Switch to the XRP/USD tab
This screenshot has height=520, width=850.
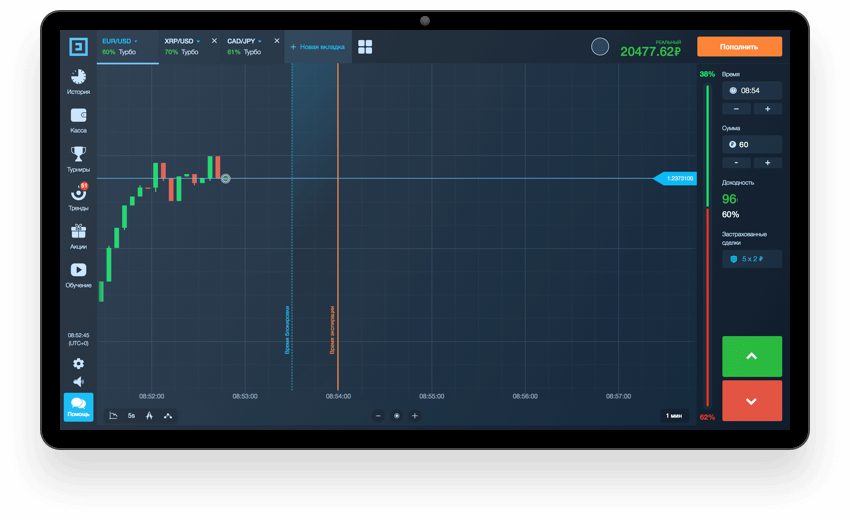tap(180, 46)
